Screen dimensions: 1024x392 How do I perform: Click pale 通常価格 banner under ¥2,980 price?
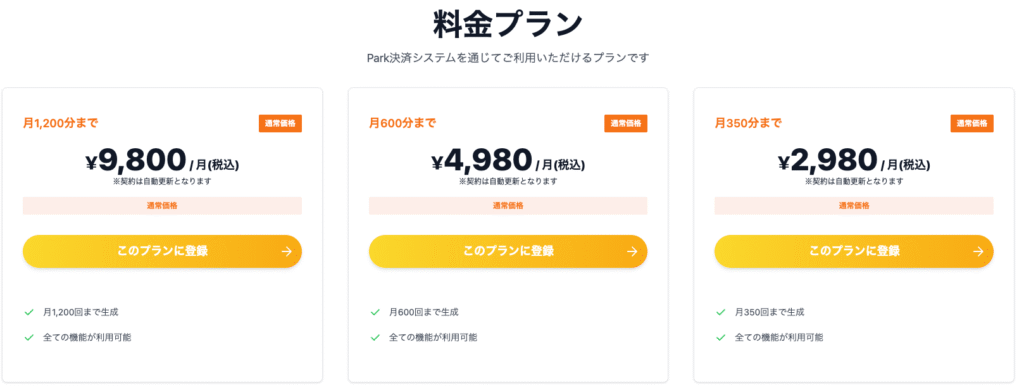tap(854, 206)
